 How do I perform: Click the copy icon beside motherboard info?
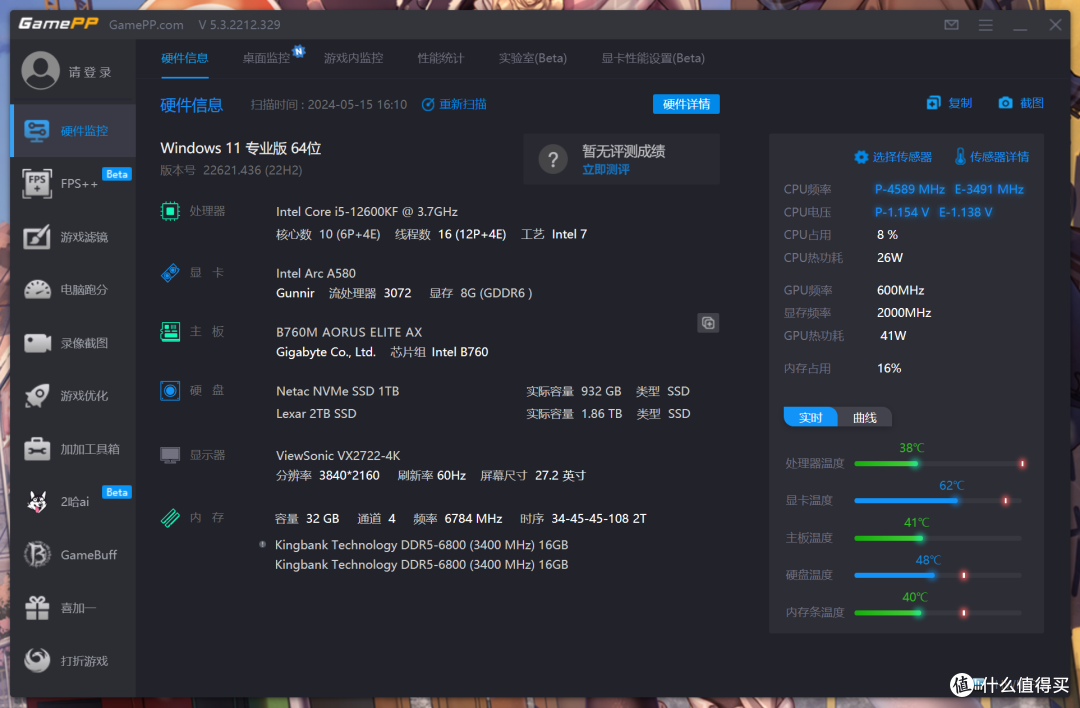tap(708, 323)
